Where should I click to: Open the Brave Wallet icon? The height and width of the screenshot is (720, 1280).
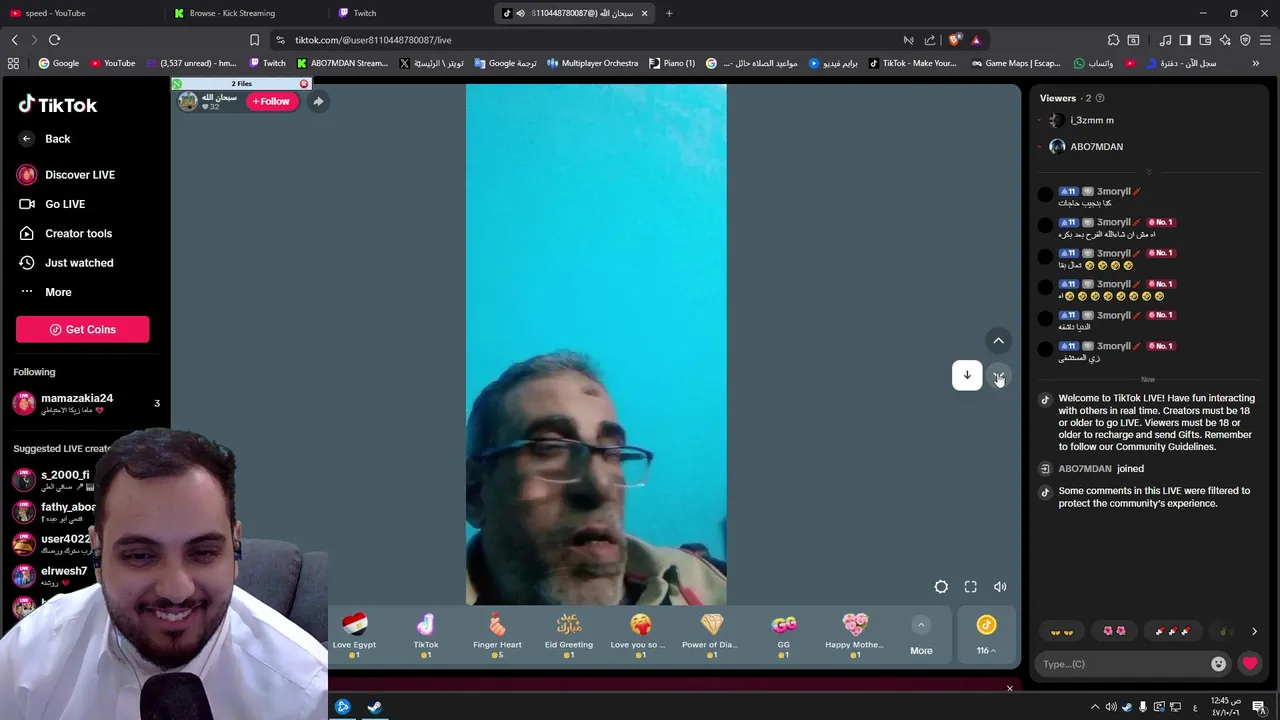(x=1205, y=40)
